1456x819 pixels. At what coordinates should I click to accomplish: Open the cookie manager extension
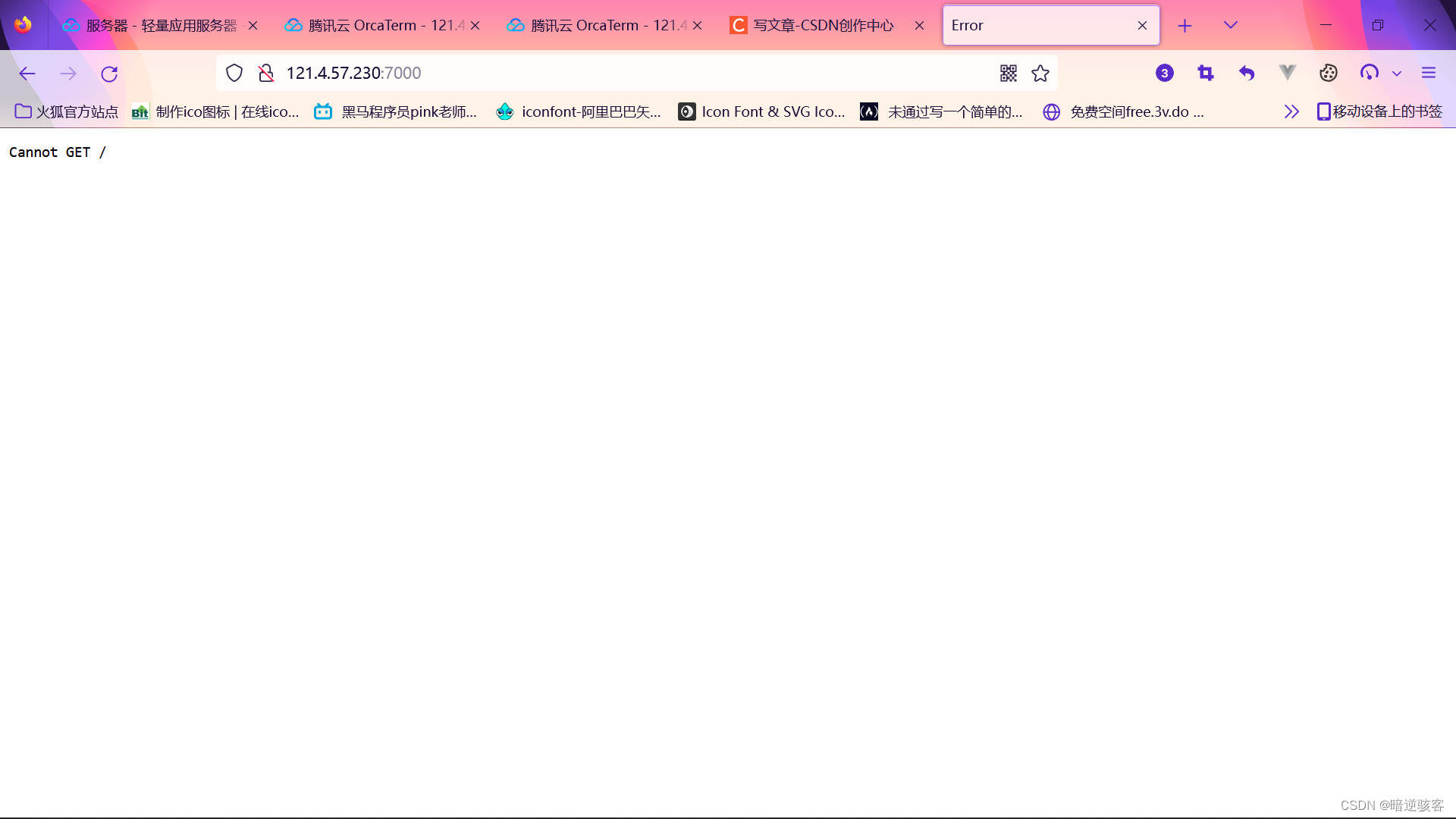(1329, 73)
